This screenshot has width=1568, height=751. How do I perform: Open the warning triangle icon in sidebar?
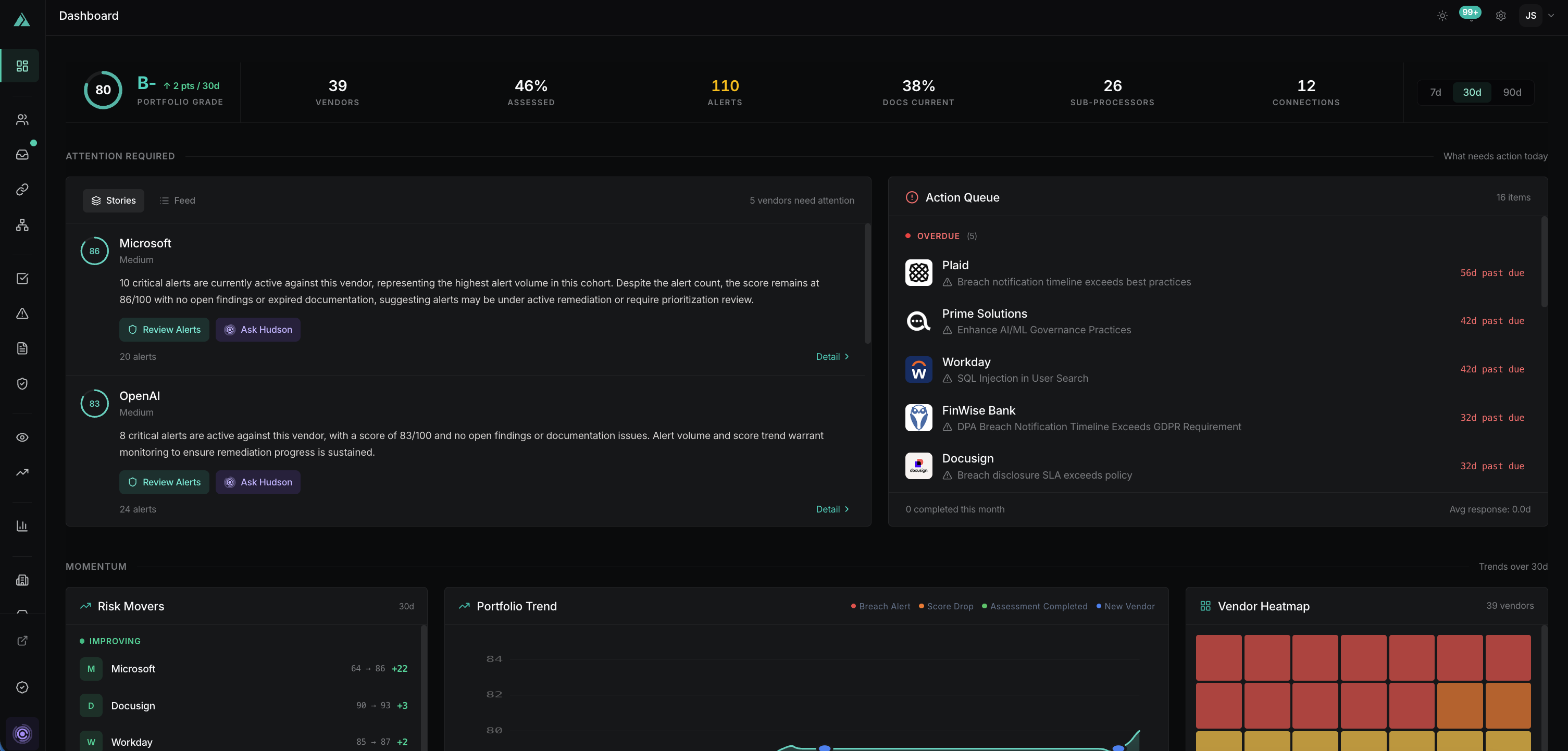pos(22,314)
